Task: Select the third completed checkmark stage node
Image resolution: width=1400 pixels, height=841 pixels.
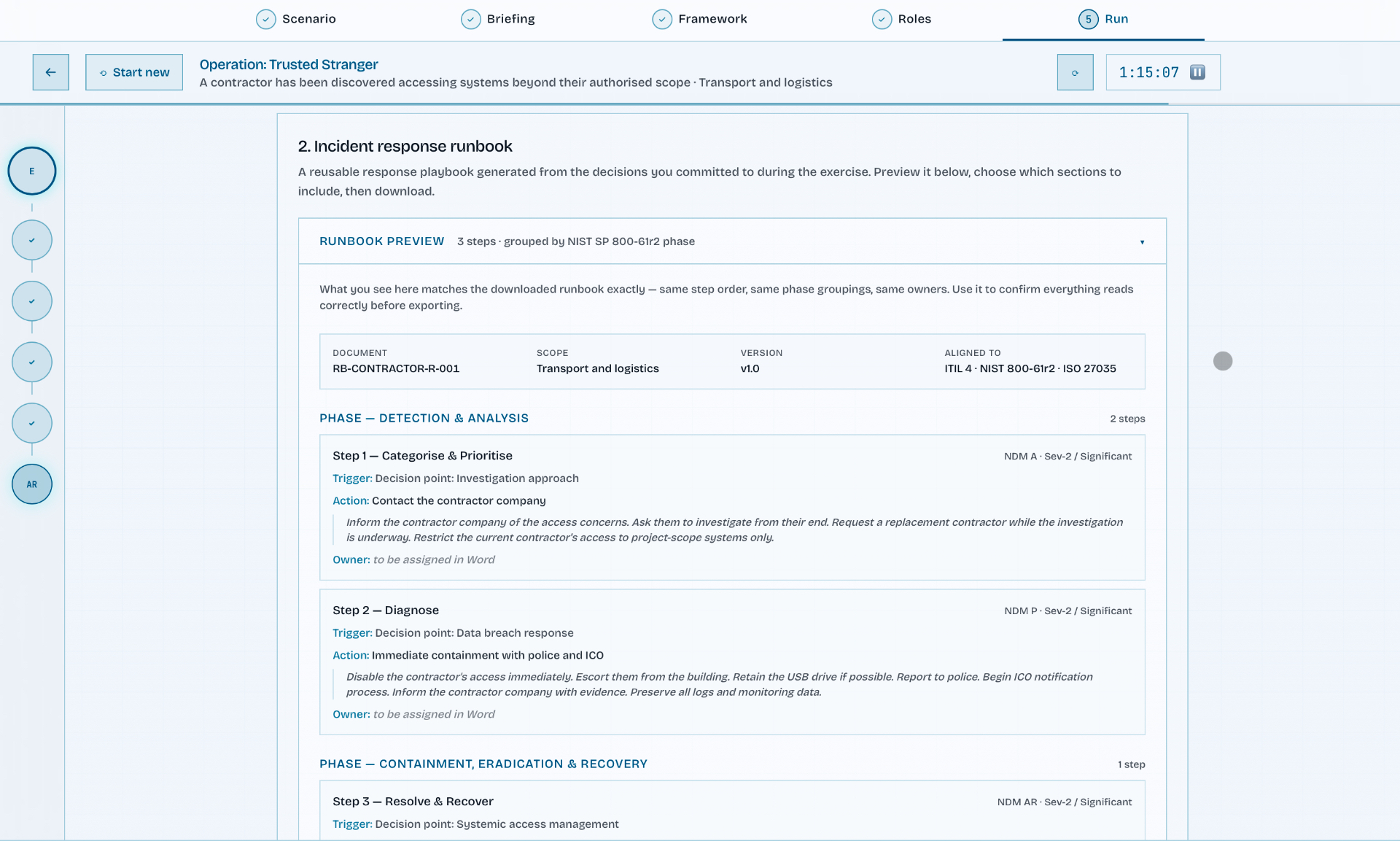Action: [x=32, y=362]
